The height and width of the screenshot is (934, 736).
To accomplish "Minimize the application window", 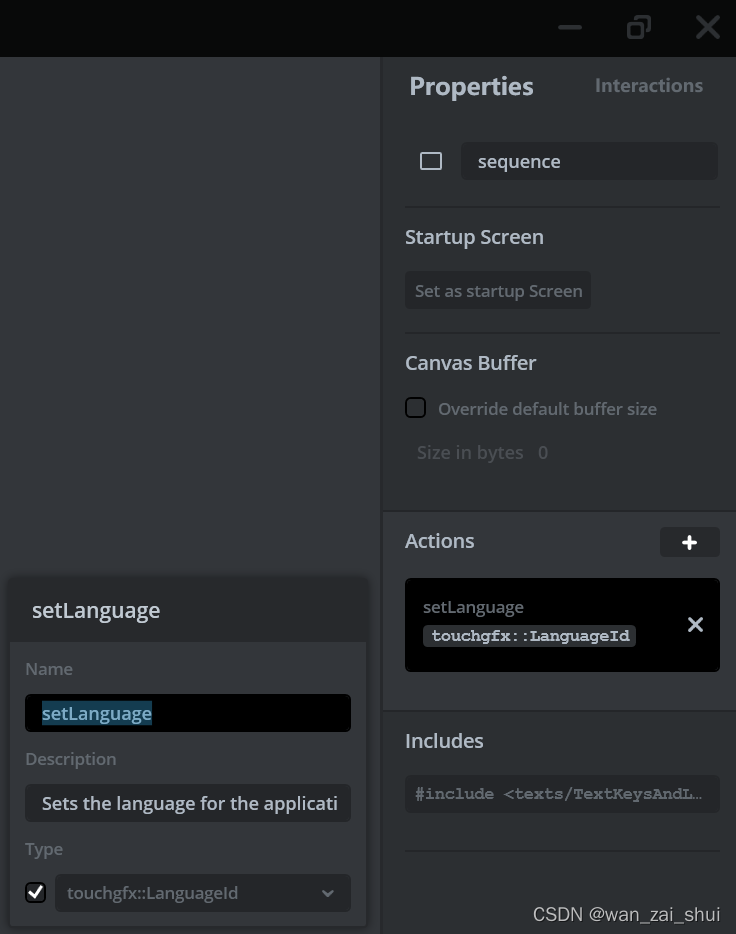I will point(570,27).
